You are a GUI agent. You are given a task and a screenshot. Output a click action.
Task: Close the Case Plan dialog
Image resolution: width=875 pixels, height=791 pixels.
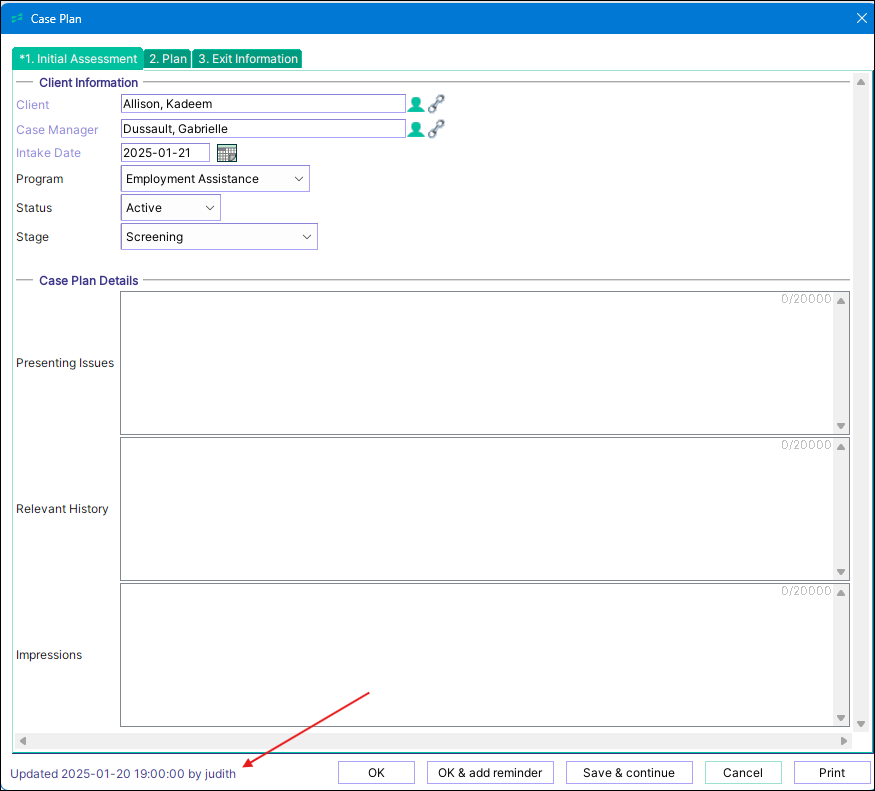pyautogui.click(x=861, y=18)
